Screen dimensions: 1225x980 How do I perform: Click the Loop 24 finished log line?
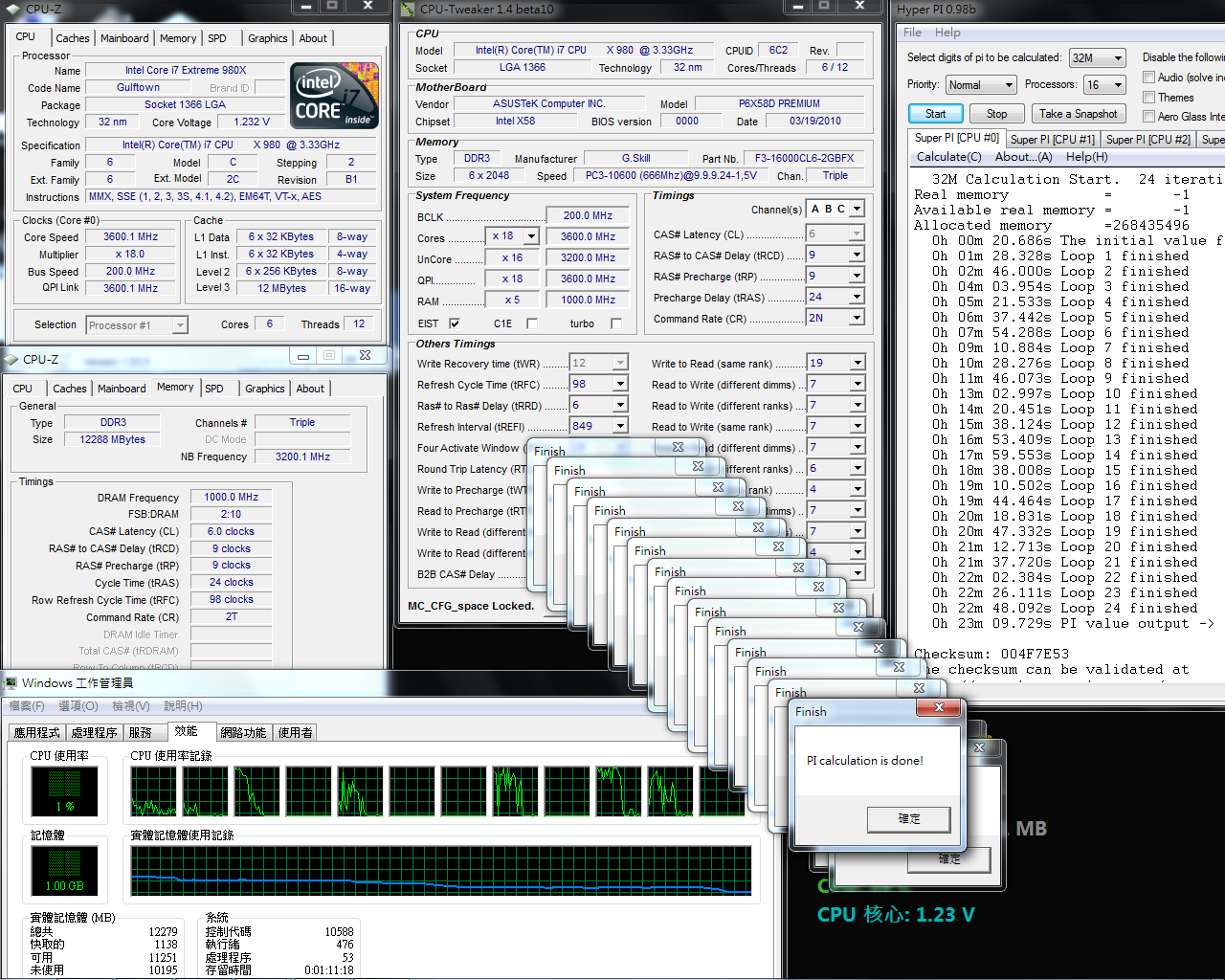1065,608
